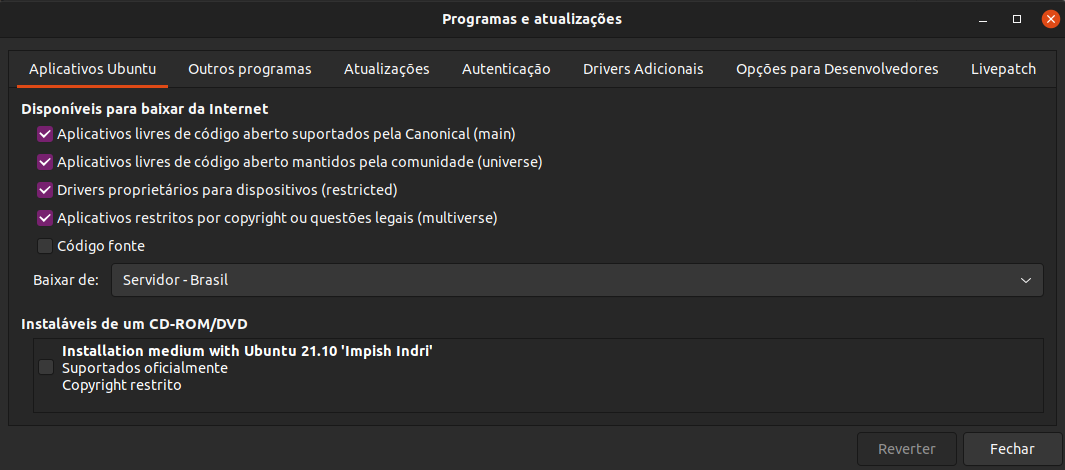Toggle the multiverse copyright-restricted checkbox
Viewport: 1065px width, 470px height.
(x=45, y=218)
